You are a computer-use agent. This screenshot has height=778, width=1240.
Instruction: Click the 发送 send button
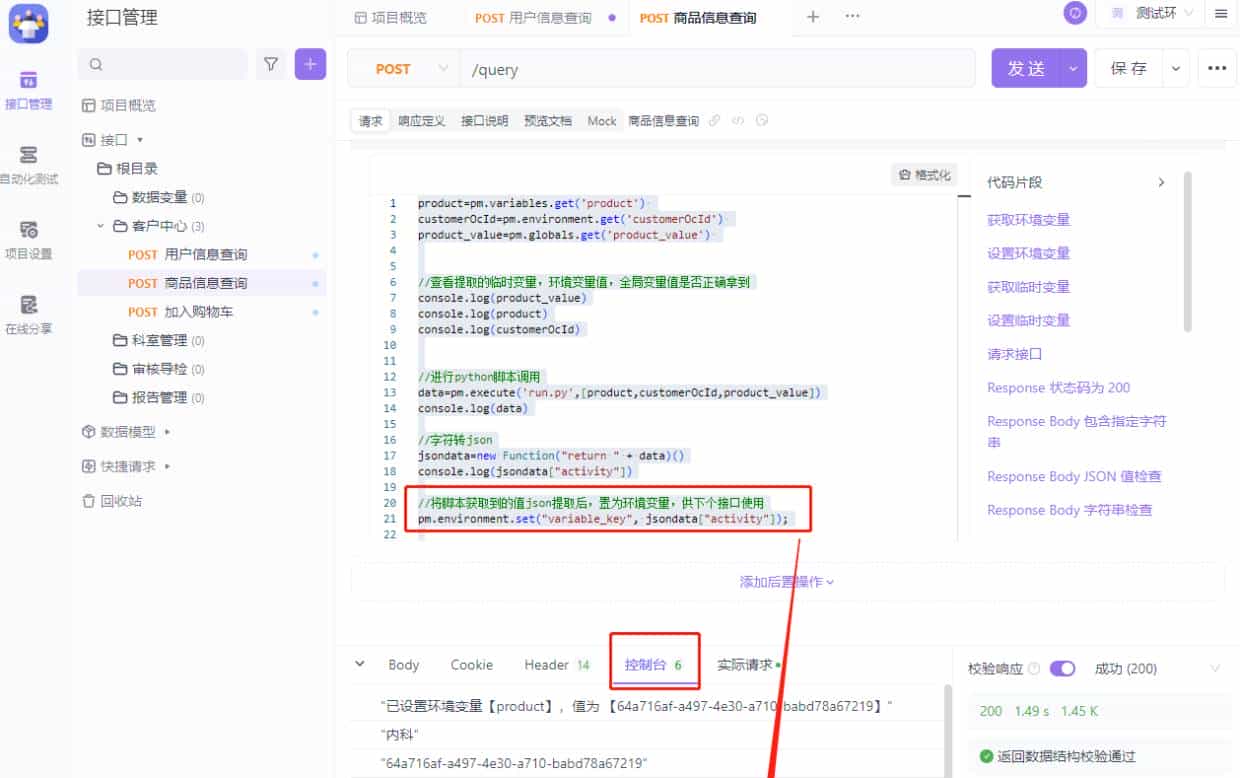[x=1028, y=68]
